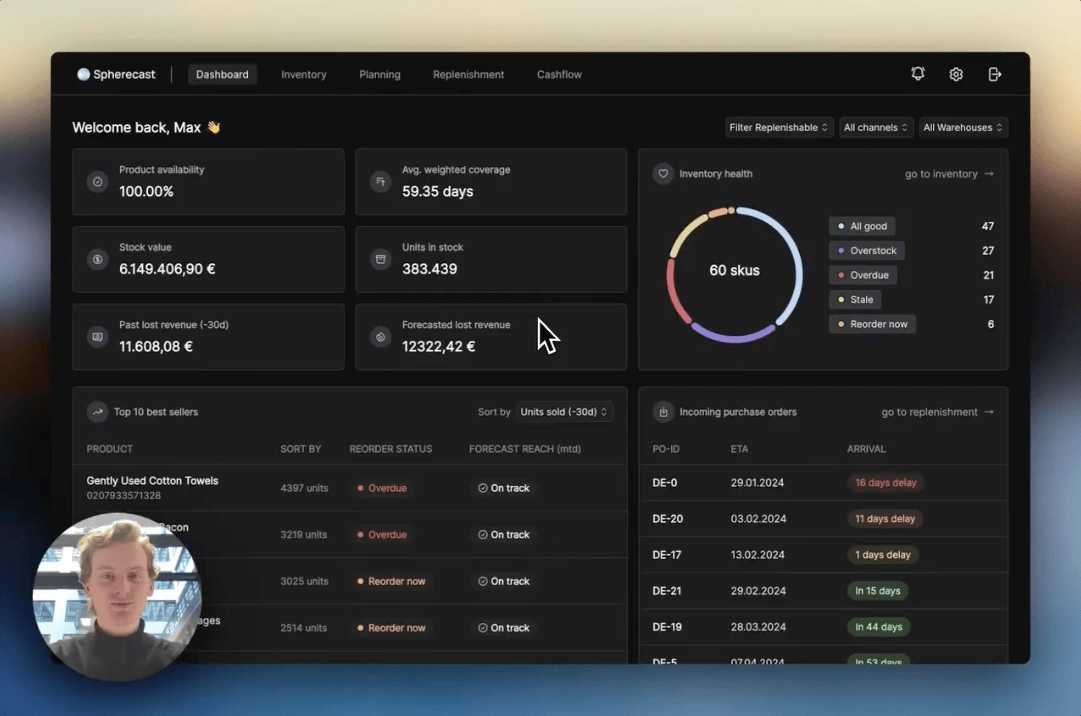Click the Spherecast logo
This screenshot has height=716, width=1081.
click(116, 75)
